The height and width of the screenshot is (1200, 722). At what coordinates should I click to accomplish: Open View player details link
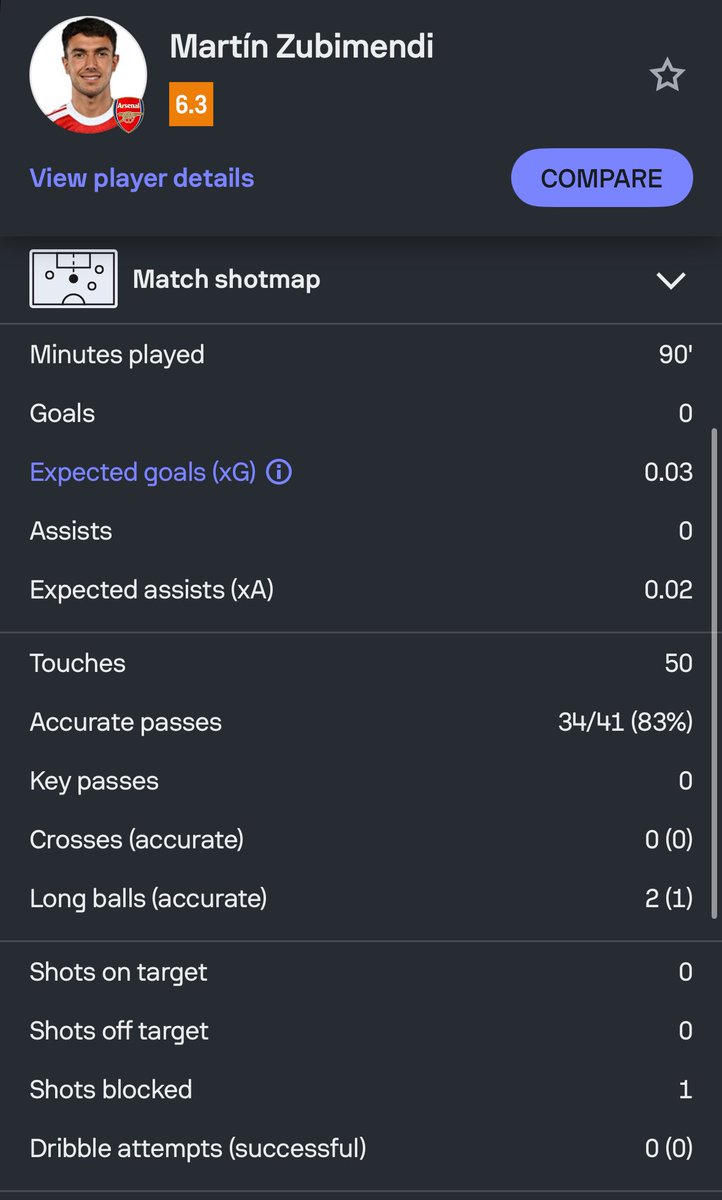click(x=142, y=178)
